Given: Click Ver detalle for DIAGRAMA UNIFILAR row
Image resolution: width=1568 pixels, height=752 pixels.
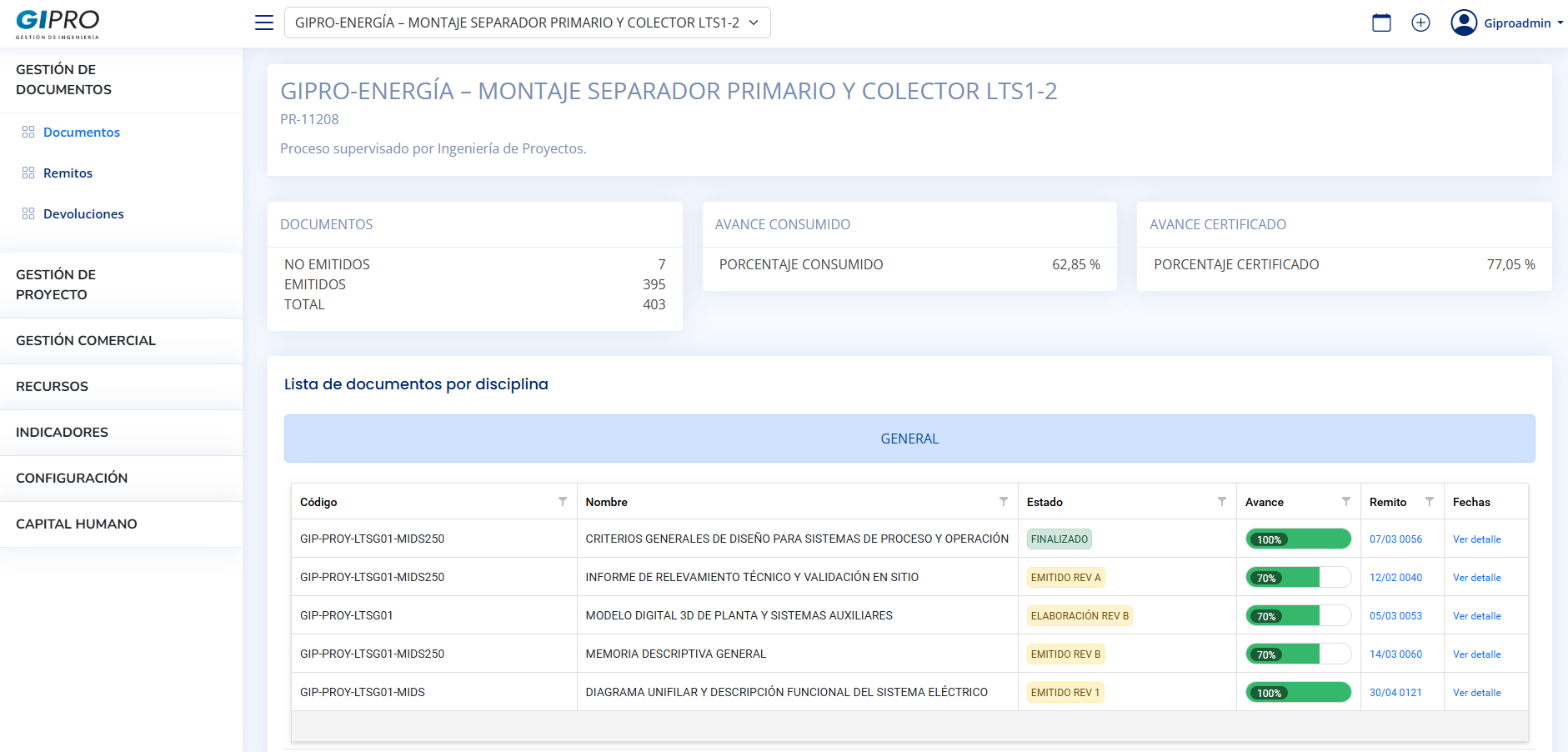Looking at the screenshot, I should click(x=1476, y=692).
